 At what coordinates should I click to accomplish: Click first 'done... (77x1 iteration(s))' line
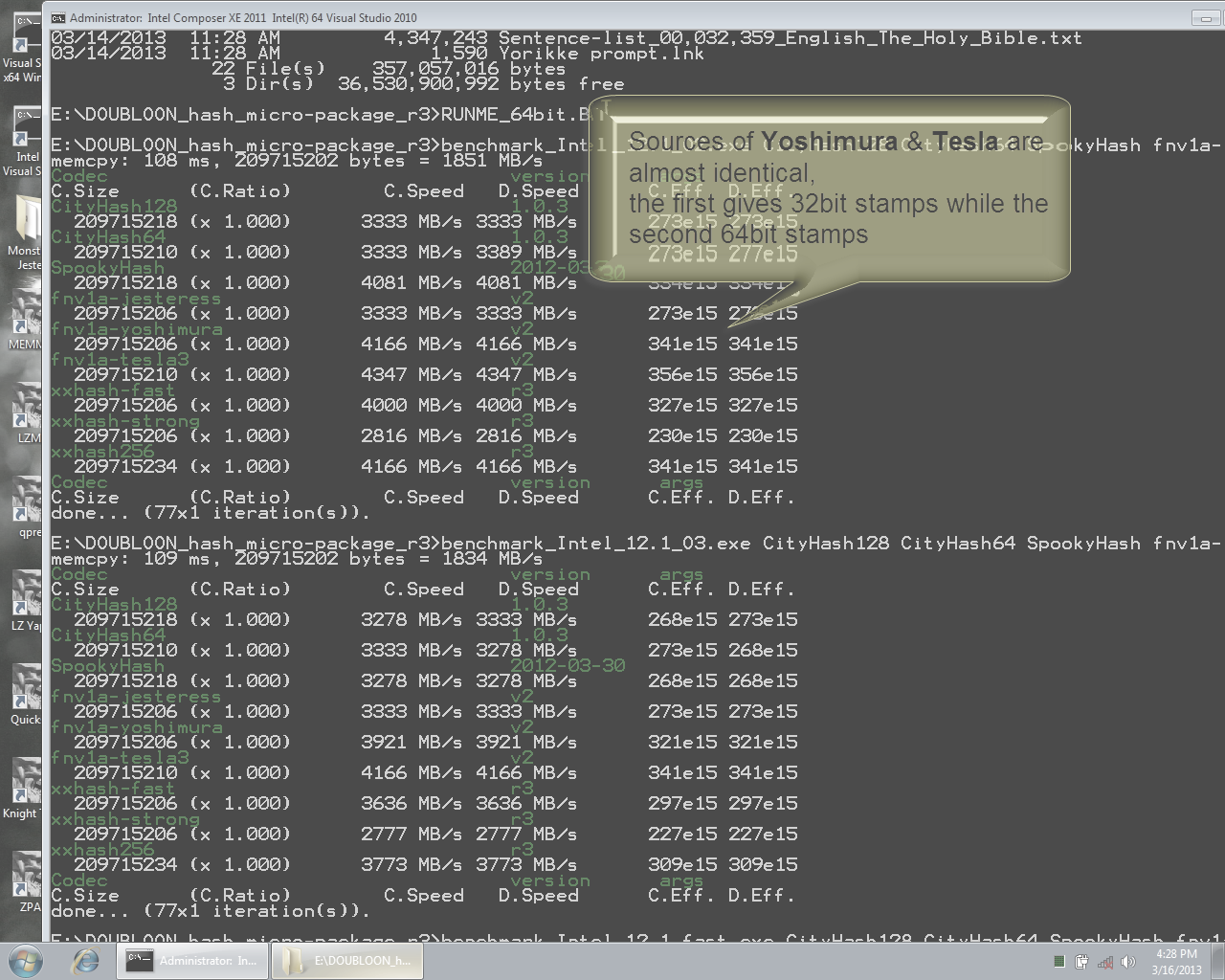click(210, 513)
